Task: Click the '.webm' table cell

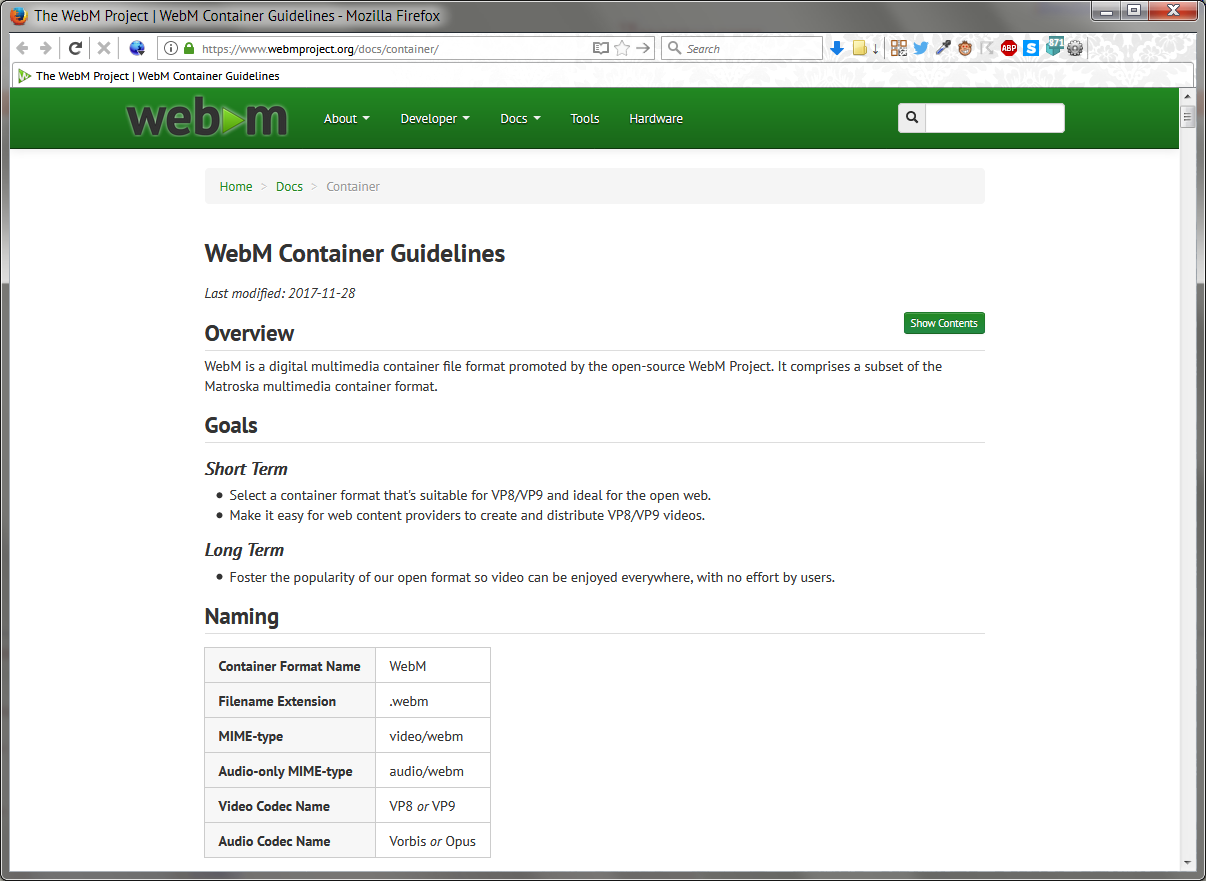Action: (x=433, y=701)
